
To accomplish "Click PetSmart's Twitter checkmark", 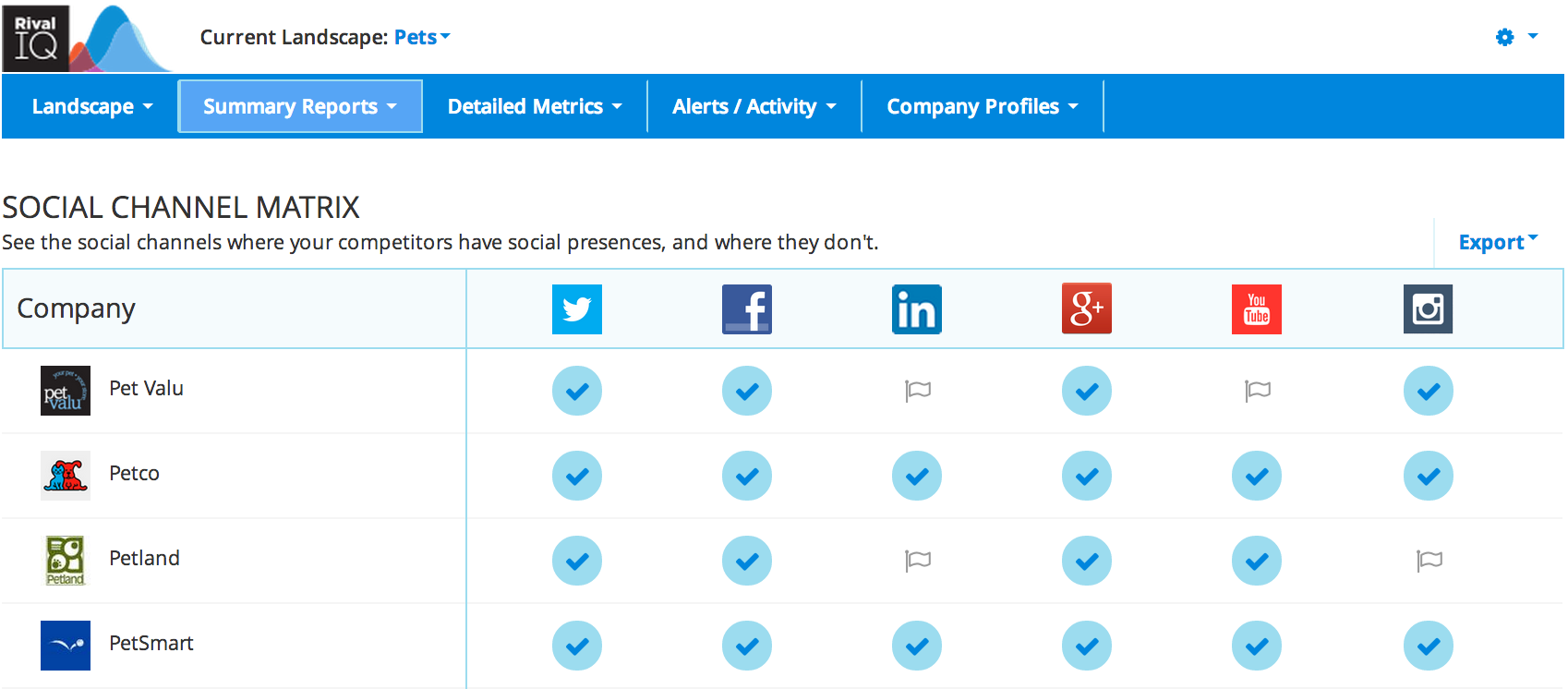I will click(x=577, y=646).
